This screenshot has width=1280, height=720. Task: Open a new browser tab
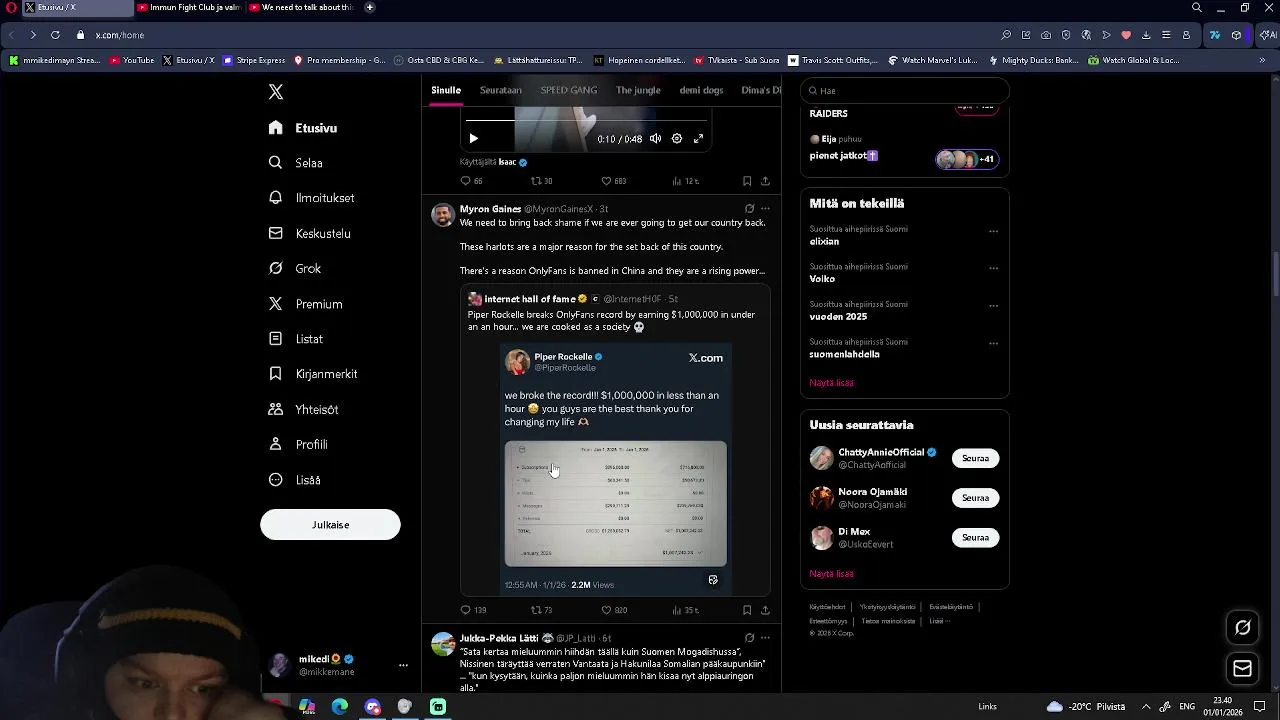click(370, 7)
